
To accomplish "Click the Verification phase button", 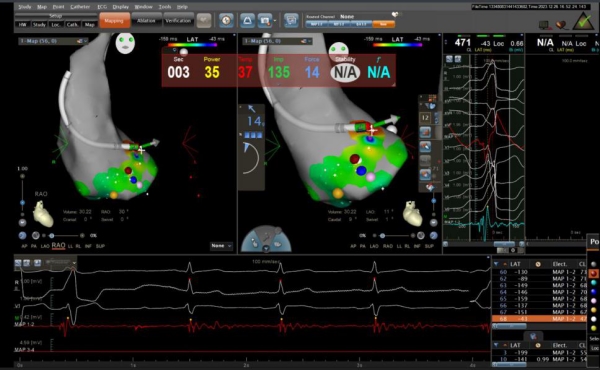I will pos(178,21).
